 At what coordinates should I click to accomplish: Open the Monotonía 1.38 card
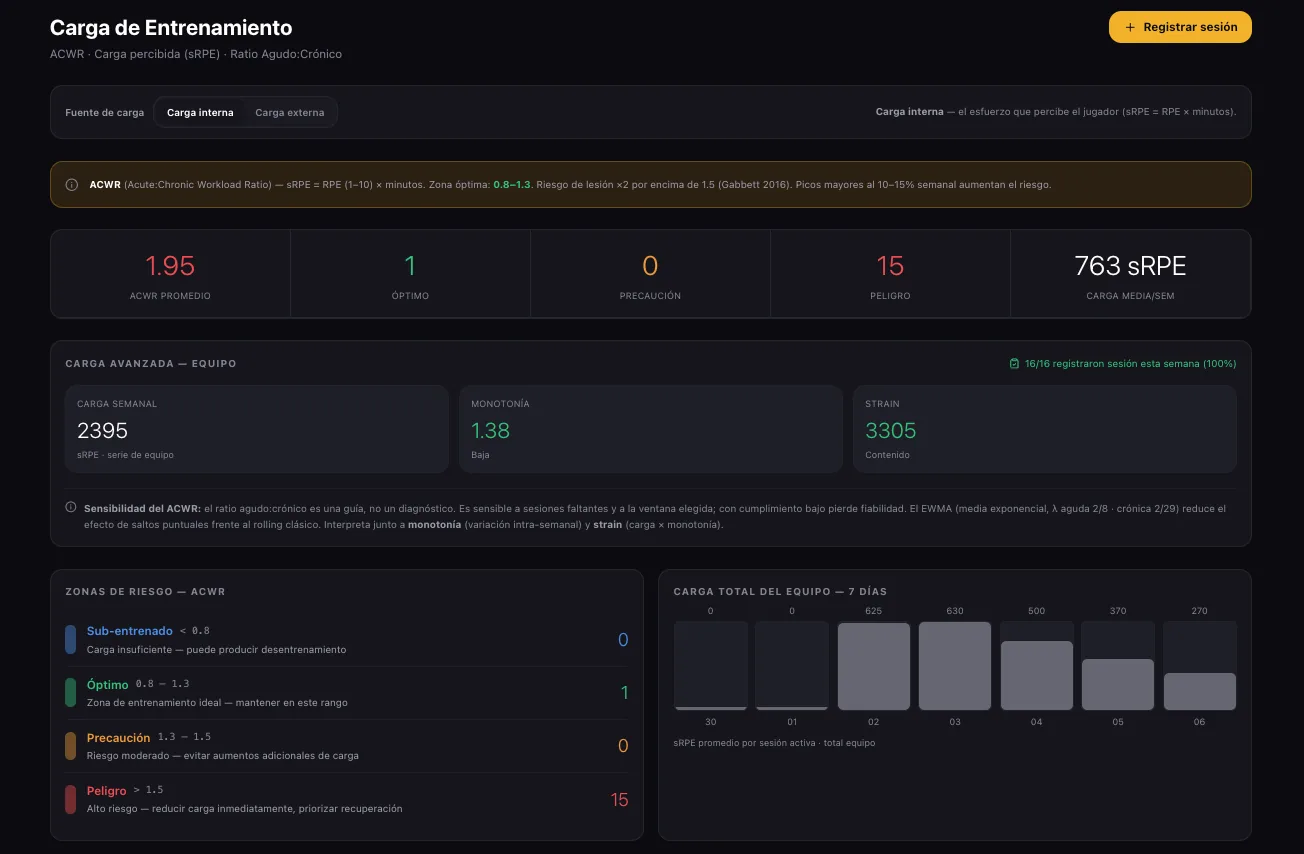(x=651, y=429)
